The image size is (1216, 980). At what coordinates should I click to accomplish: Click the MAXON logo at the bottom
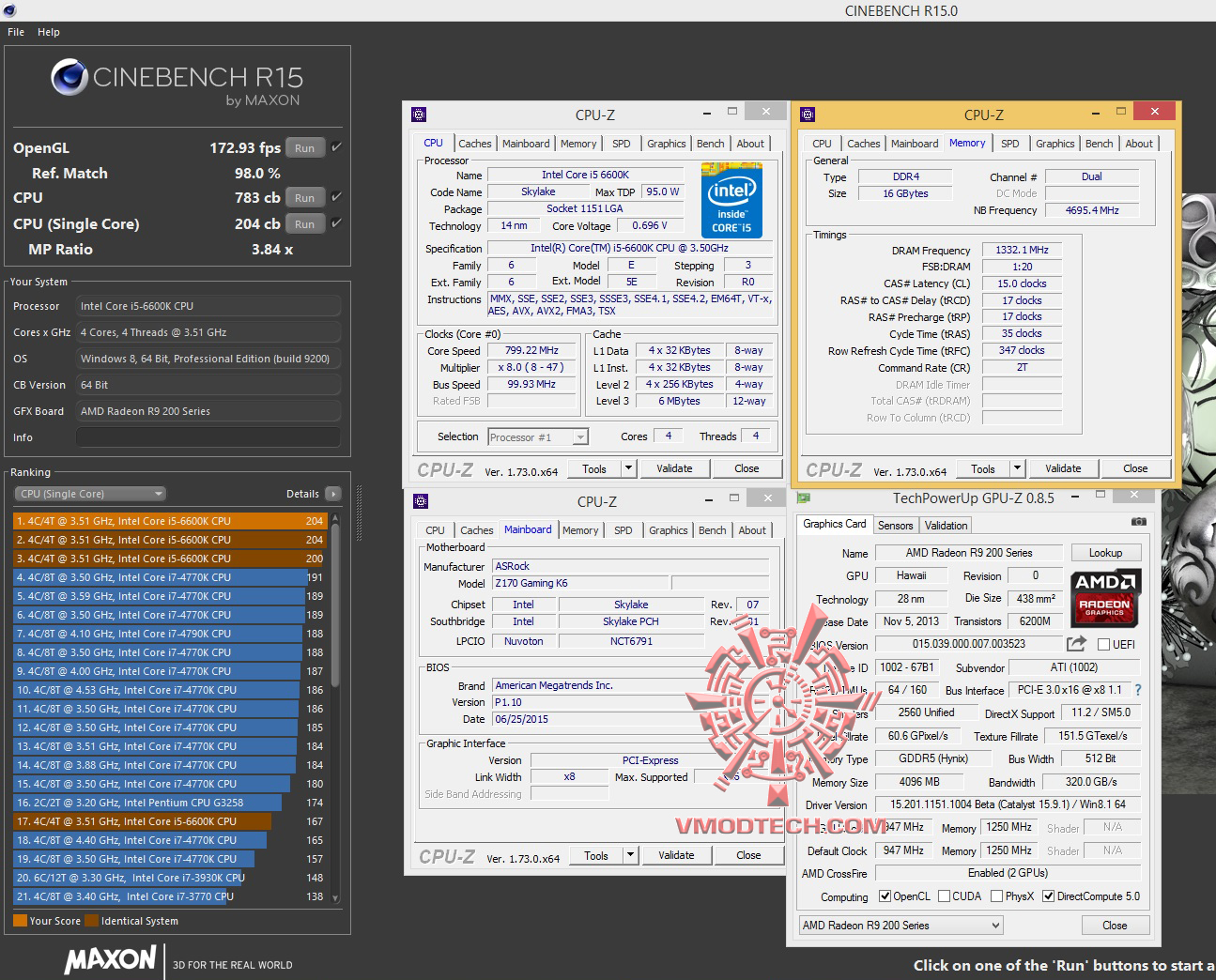pyautogui.click(x=110, y=959)
